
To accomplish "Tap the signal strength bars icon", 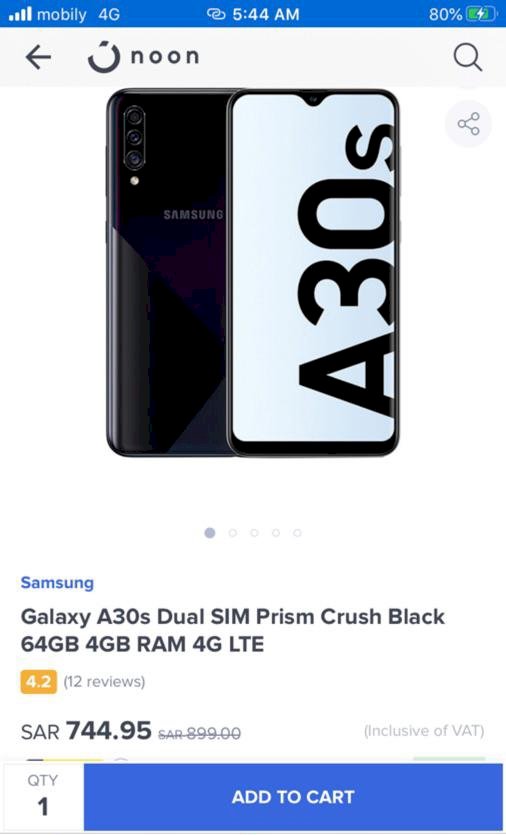I will tap(20, 14).
